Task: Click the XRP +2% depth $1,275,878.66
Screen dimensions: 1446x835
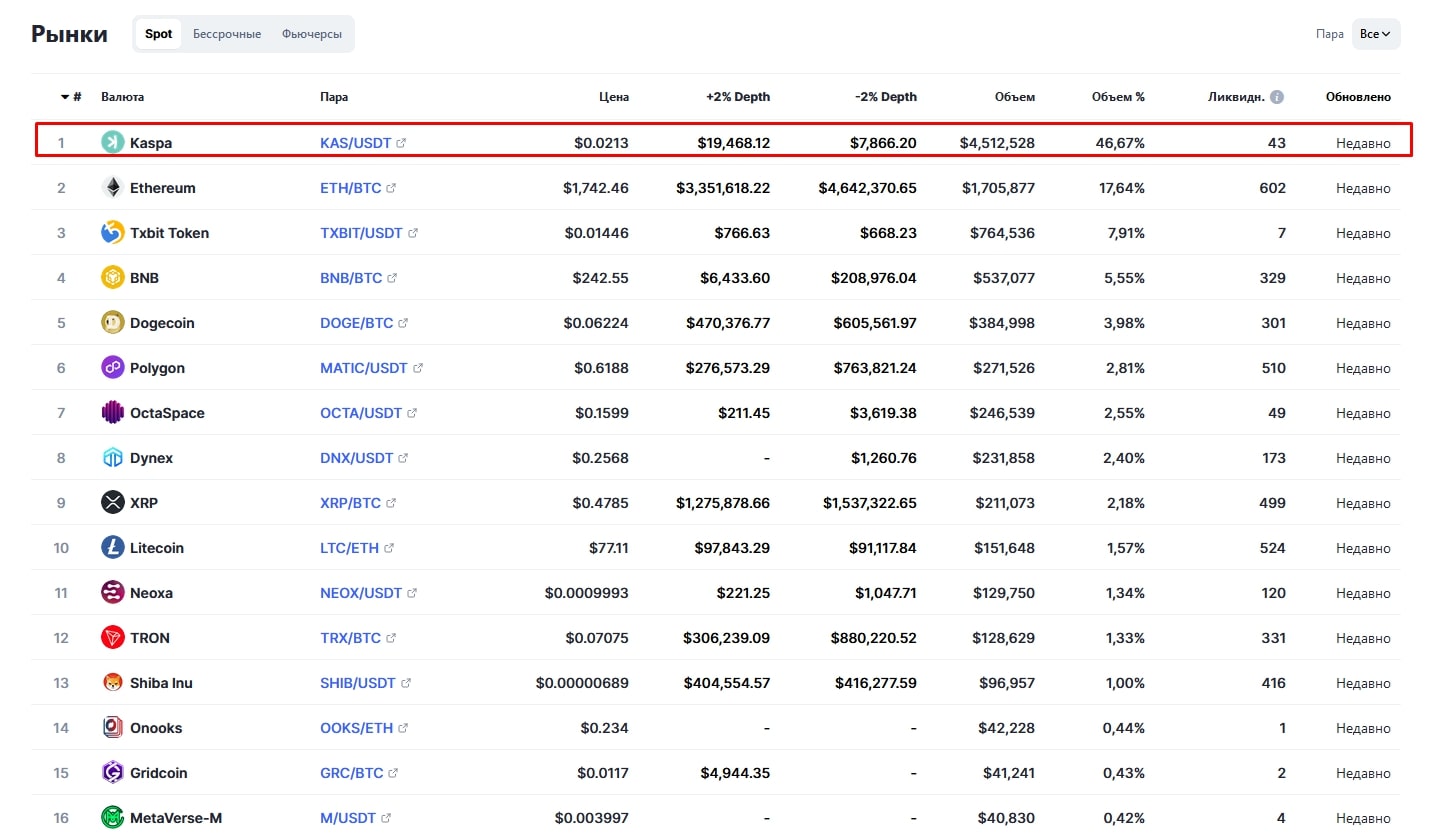Action: tap(723, 503)
